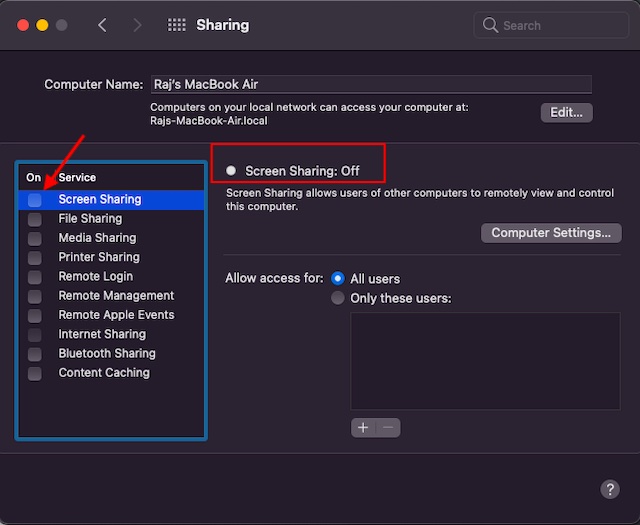Viewport: 640px width, 525px height.
Task: Click inside the empty allowed users list
Action: [x=485, y=361]
